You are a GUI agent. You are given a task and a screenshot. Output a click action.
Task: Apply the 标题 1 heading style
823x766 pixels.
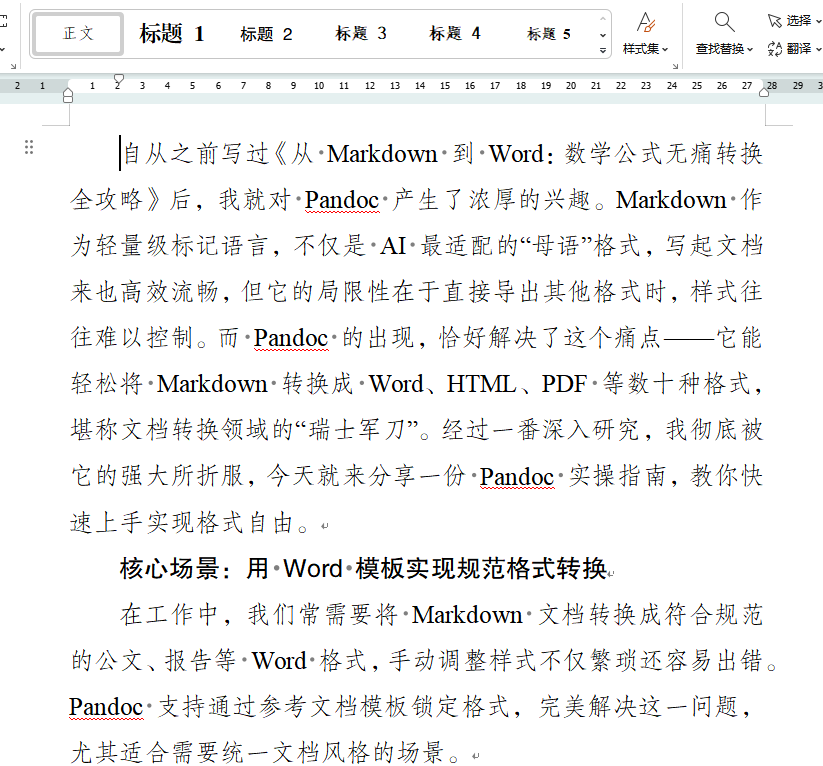tap(172, 34)
